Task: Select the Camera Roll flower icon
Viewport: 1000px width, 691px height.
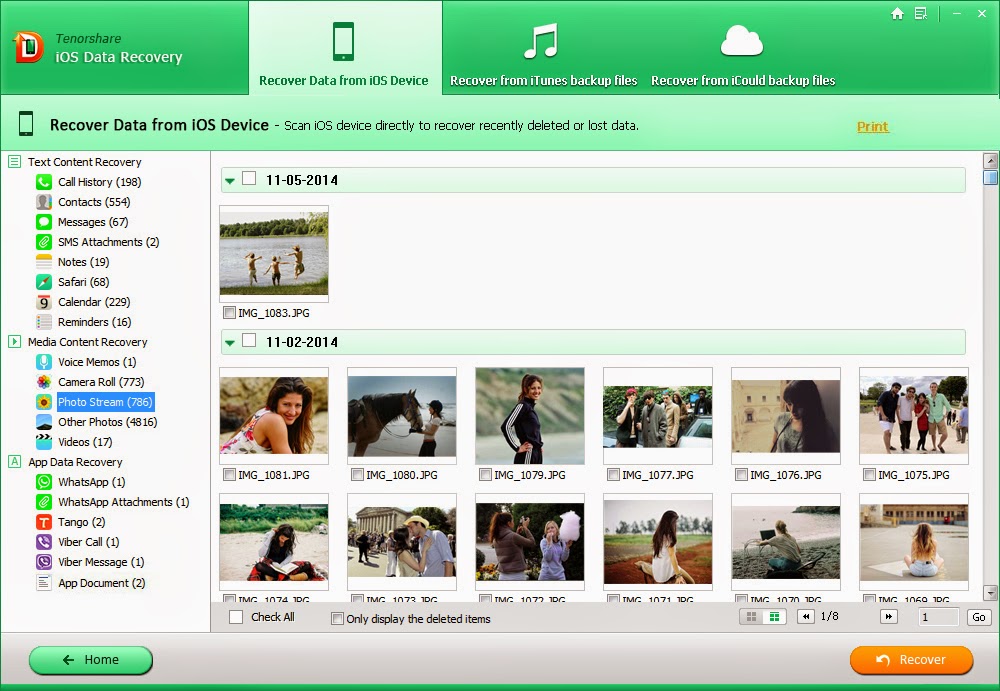Action: (44, 382)
